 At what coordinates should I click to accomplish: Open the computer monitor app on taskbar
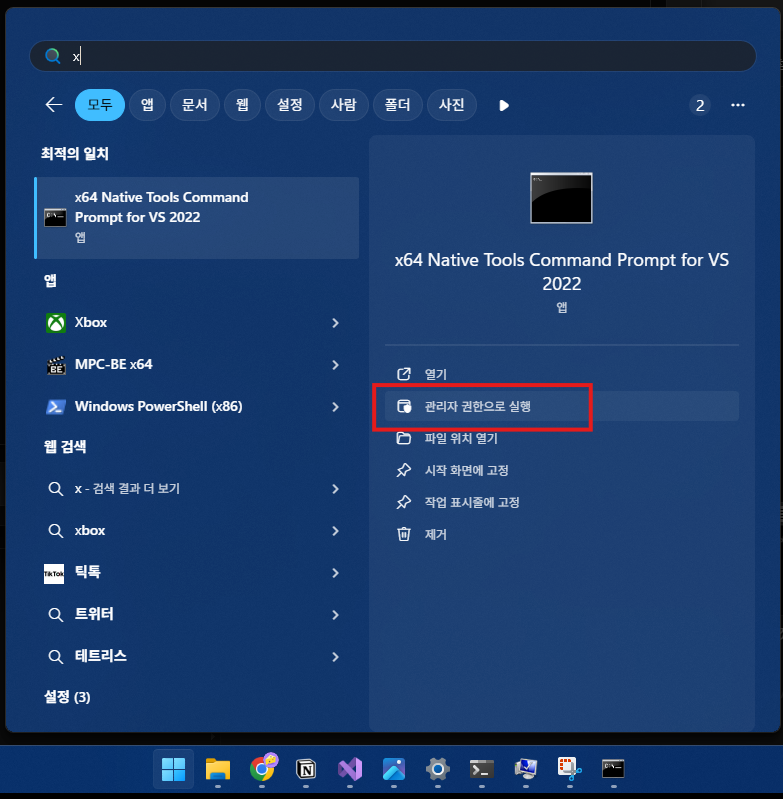coord(526,769)
